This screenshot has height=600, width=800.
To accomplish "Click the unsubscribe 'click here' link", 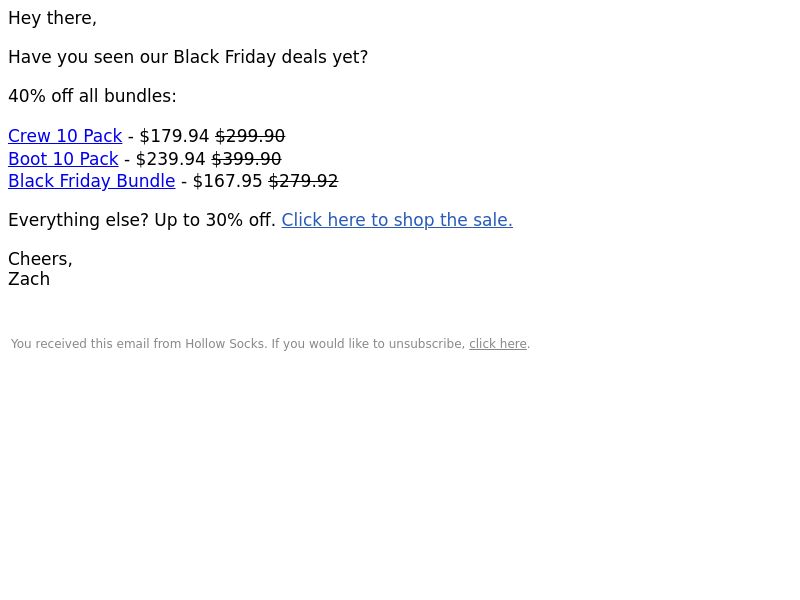I will click(x=498, y=344).
